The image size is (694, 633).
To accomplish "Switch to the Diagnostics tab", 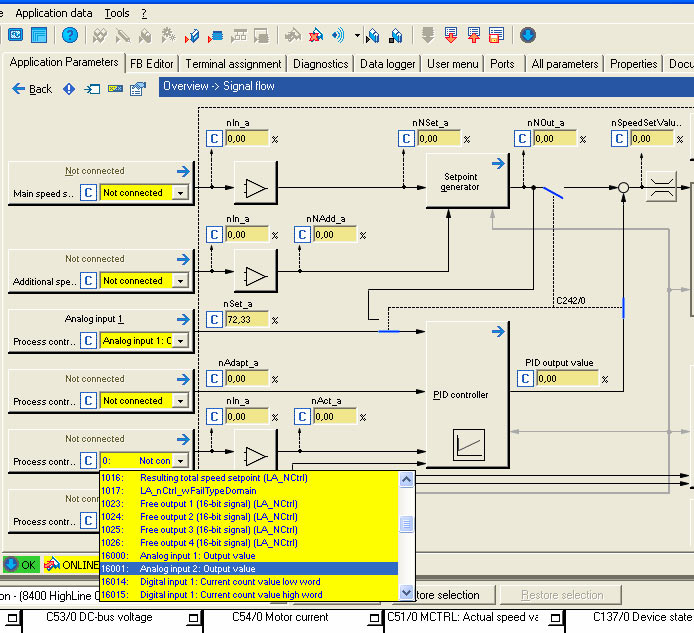I will pos(321,63).
